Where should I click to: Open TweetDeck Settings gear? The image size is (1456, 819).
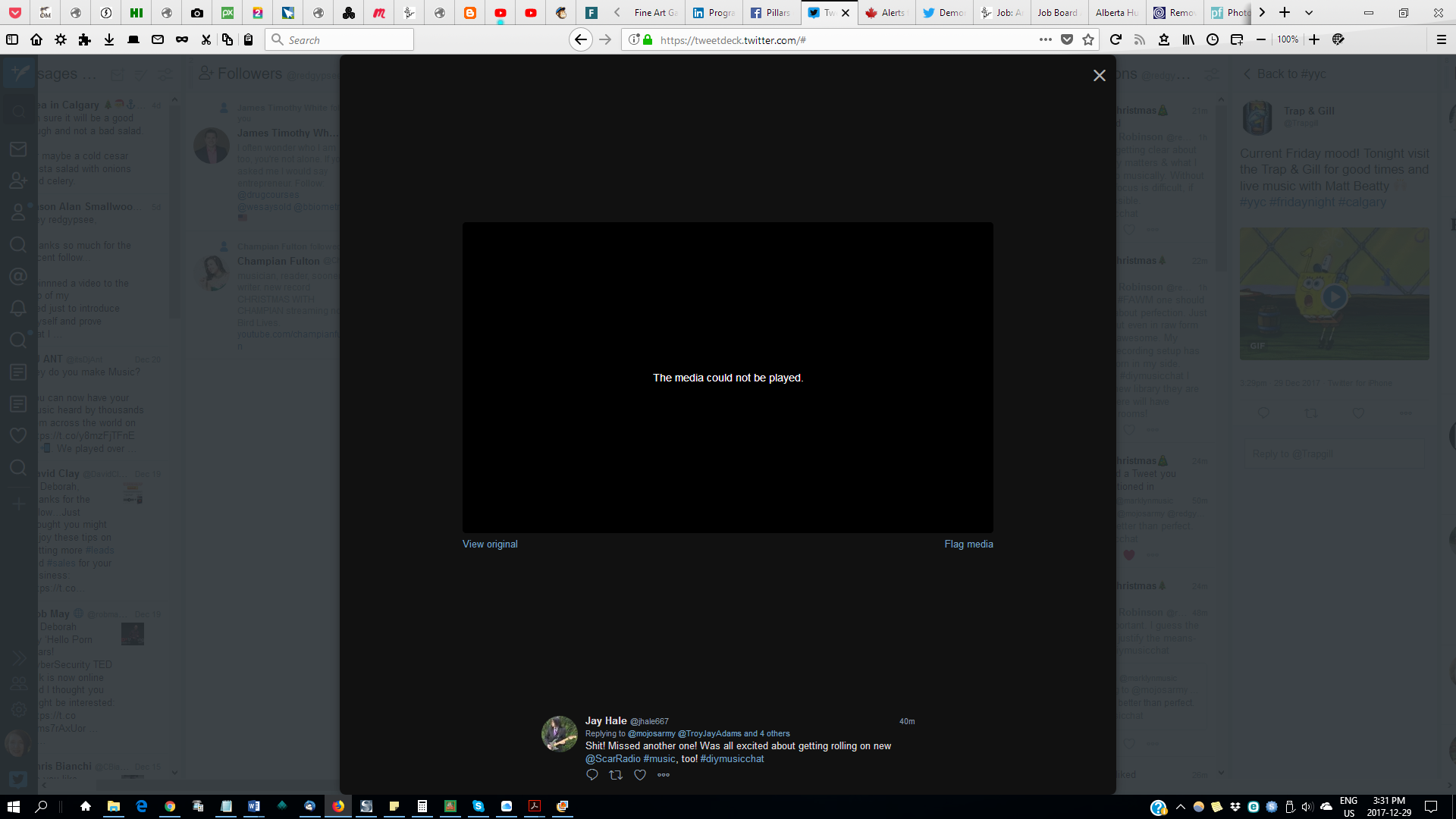[18, 709]
